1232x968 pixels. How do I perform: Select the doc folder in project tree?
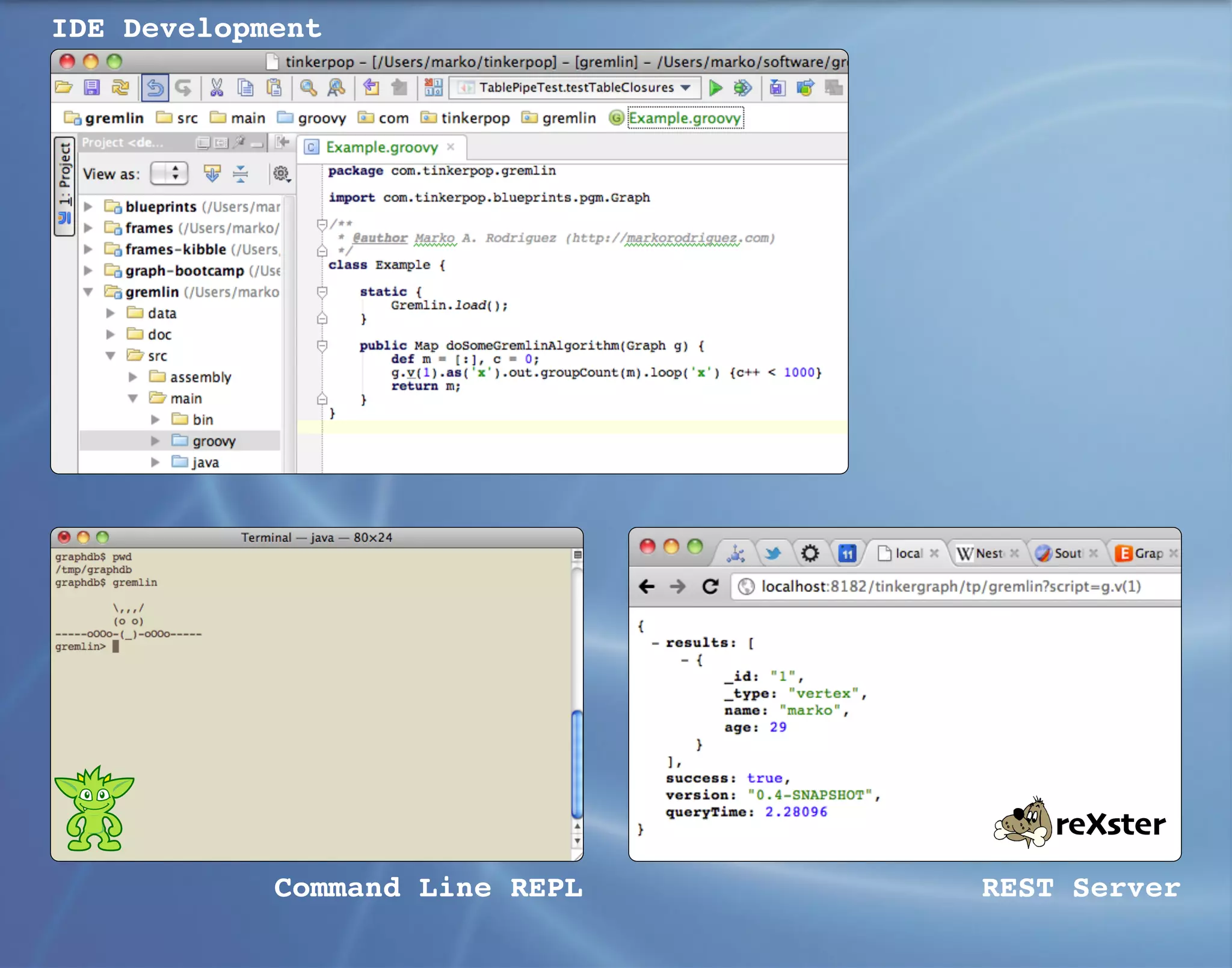tap(149, 334)
